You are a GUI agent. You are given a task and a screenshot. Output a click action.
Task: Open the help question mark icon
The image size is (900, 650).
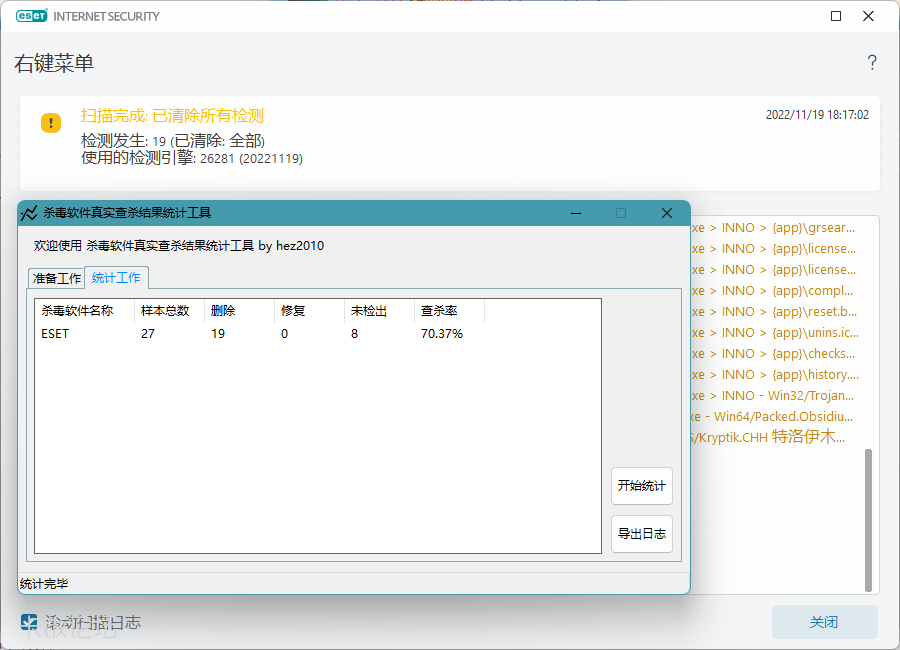click(871, 63)
